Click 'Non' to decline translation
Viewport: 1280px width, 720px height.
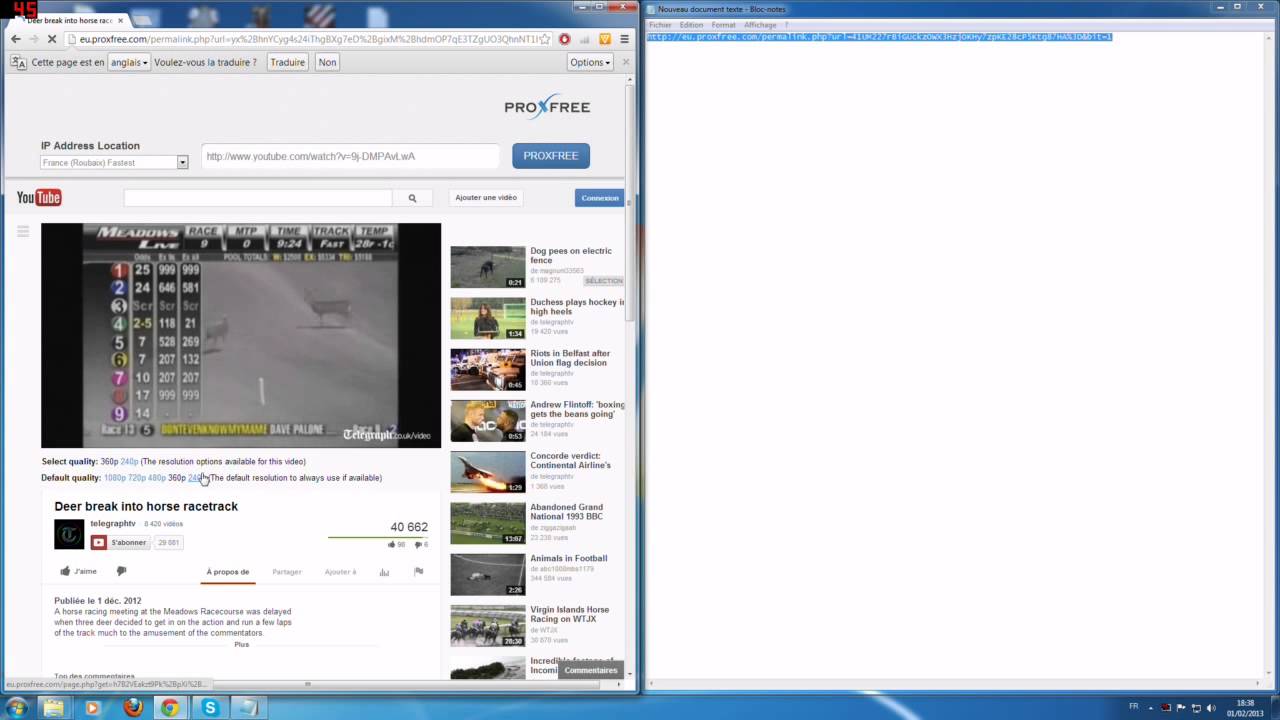click(327, 62)
